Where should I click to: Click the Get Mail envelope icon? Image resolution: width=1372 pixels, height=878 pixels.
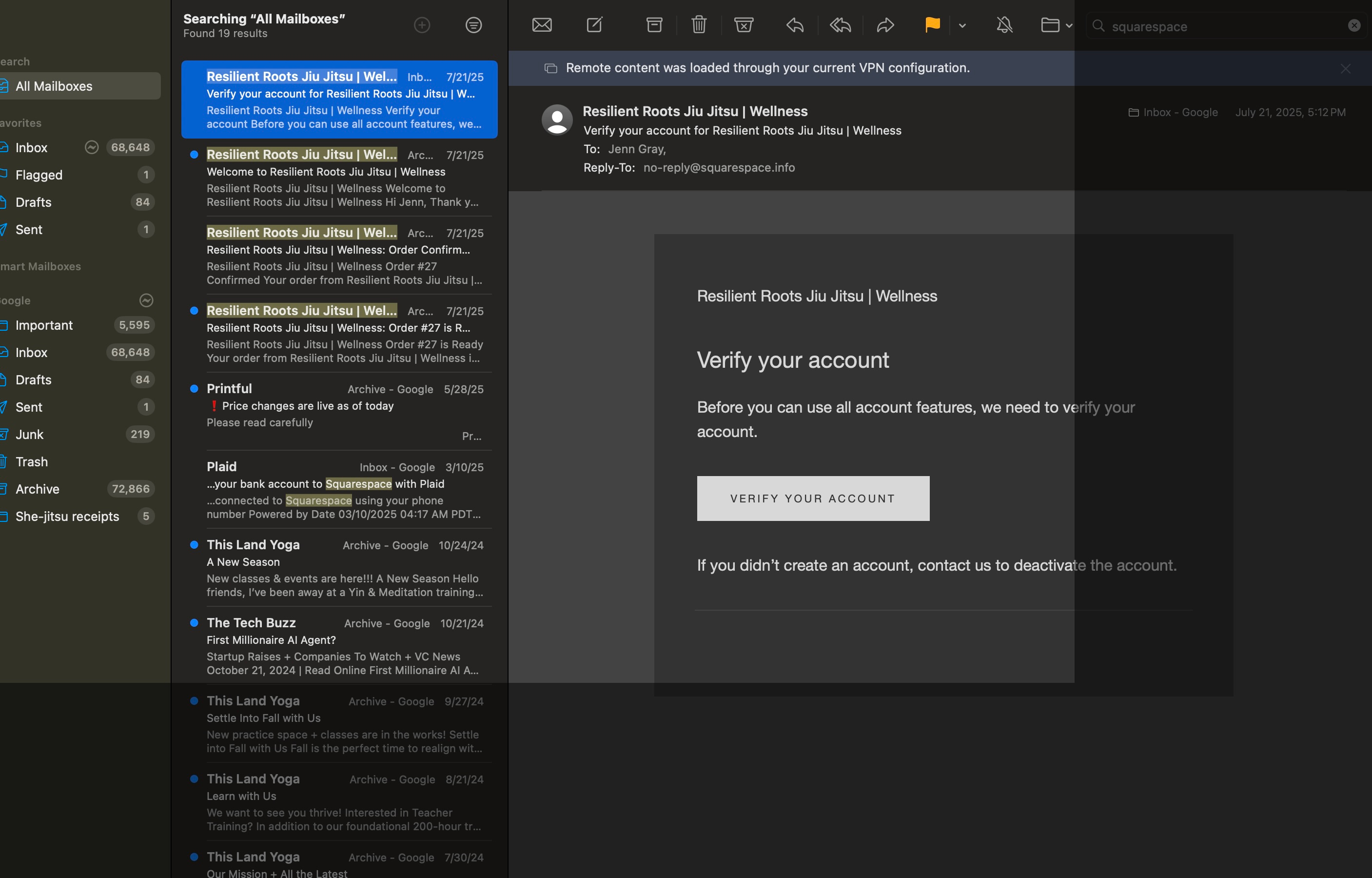(x=541, y=25)
